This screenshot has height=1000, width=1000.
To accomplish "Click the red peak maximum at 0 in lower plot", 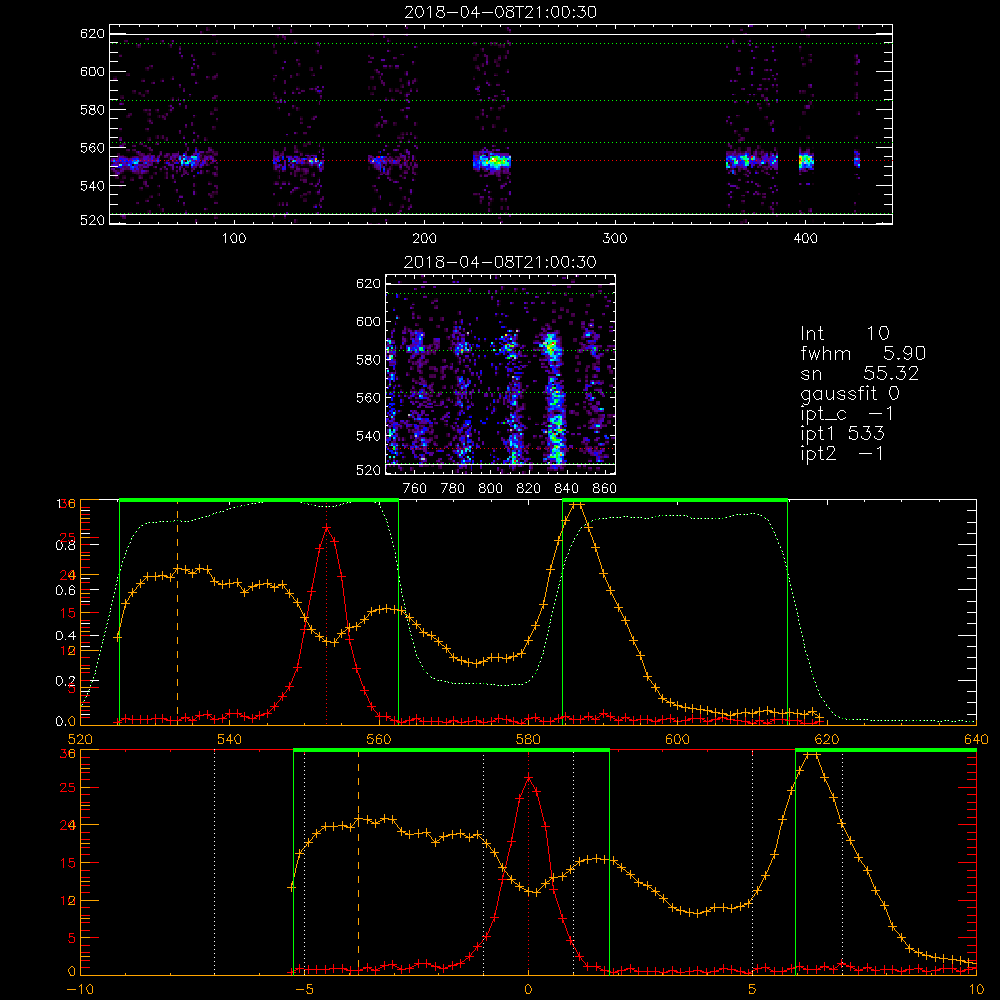I will 528,777.
